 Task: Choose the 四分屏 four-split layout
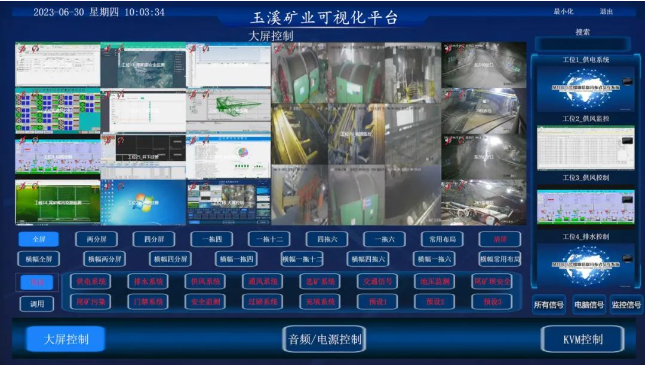click(154, 239)
